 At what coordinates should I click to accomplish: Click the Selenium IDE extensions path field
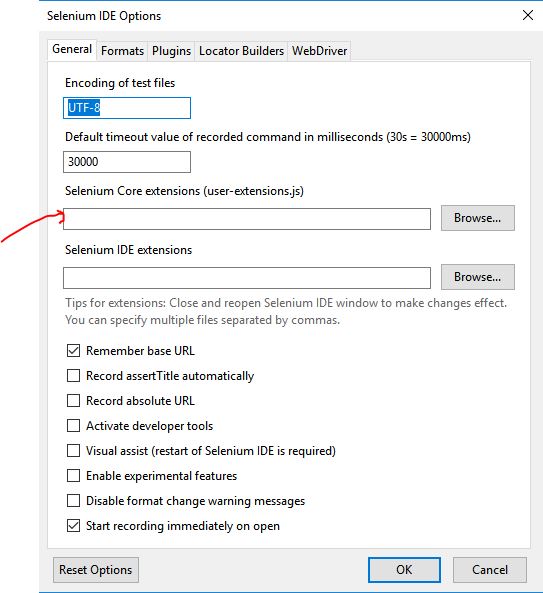click(x=247, y=278)
